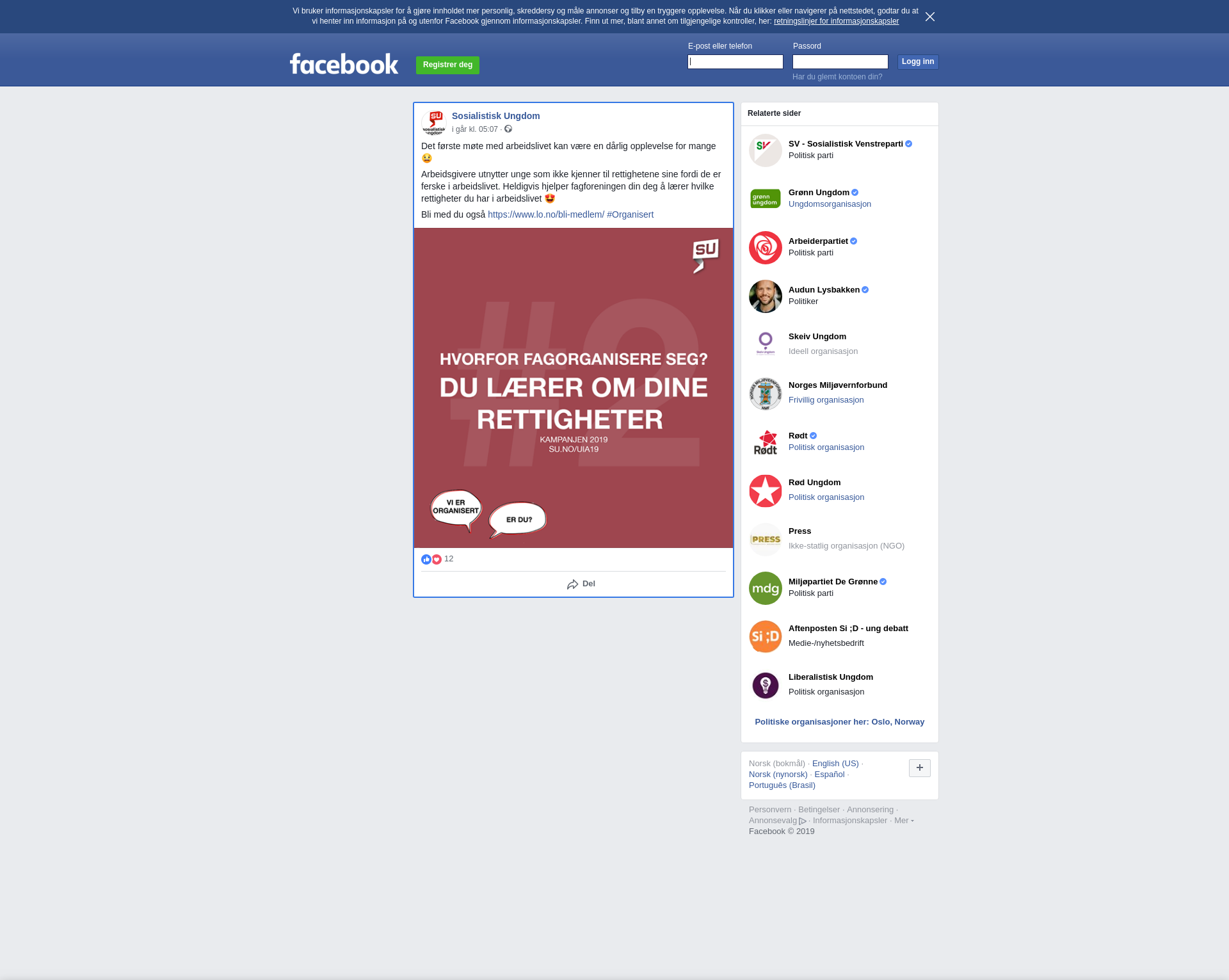The width and height of the screenshot is (1229, 980).
Task: Open Informasjonskapsler footer link
Action: [850, 821]
